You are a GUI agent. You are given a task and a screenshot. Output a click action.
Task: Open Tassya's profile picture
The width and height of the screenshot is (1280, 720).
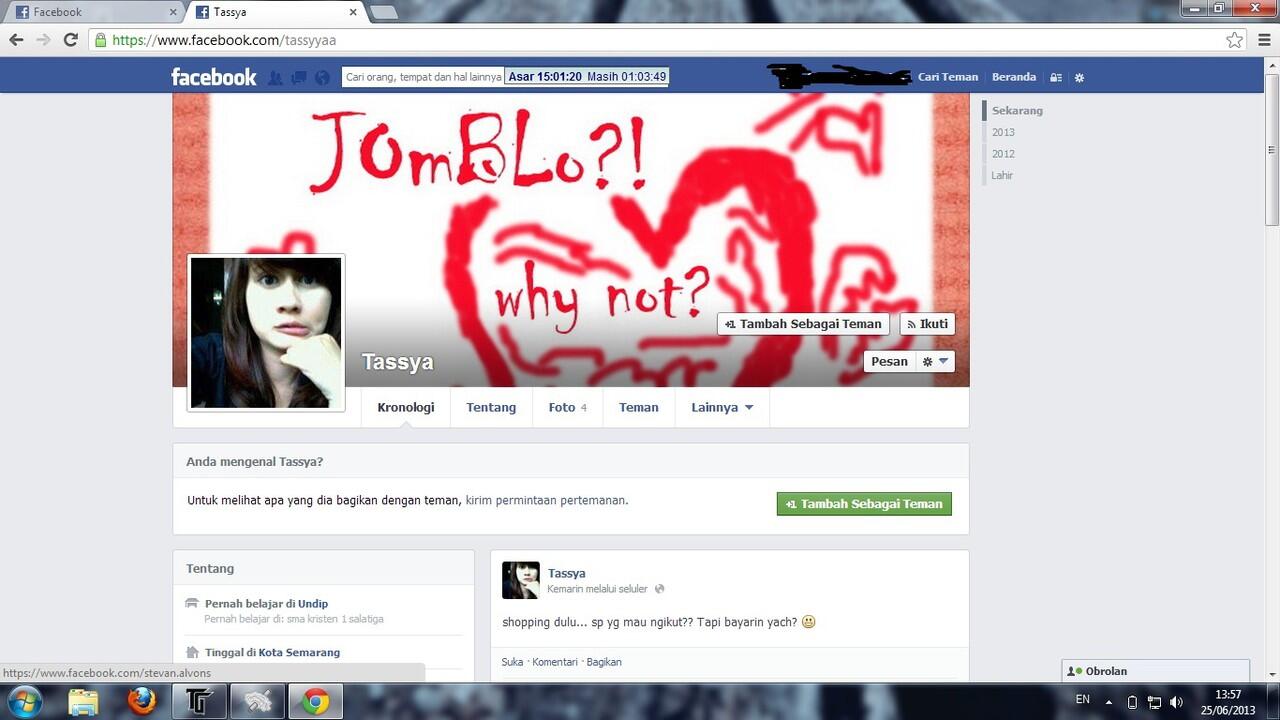[266, 333]
